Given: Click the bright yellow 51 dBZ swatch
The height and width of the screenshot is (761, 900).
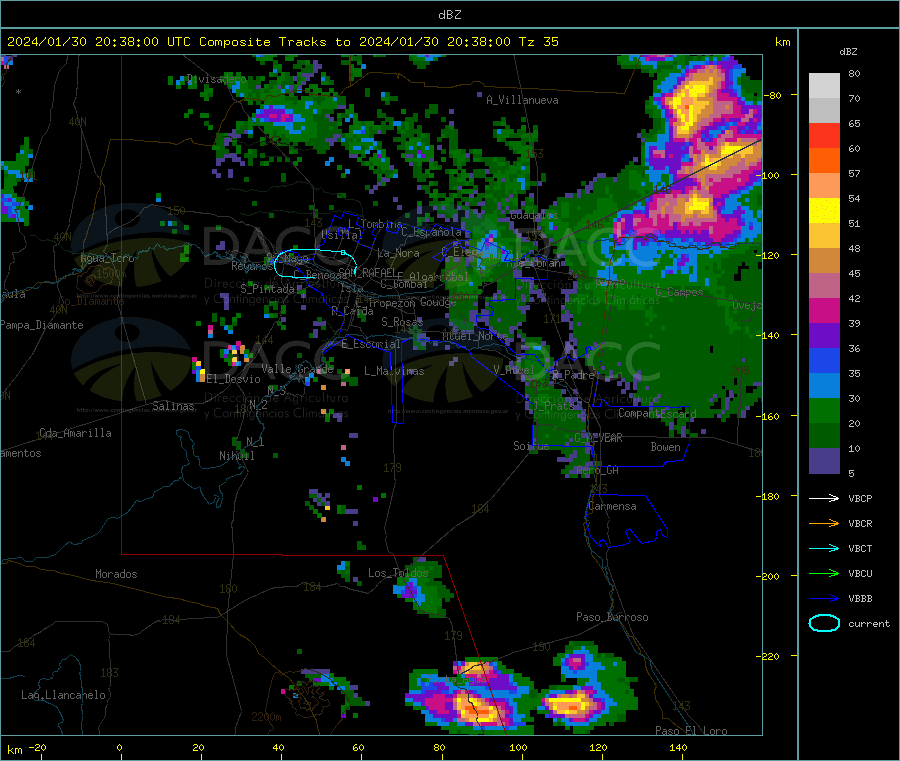Looking at the screenshot, I should (824, 211).
